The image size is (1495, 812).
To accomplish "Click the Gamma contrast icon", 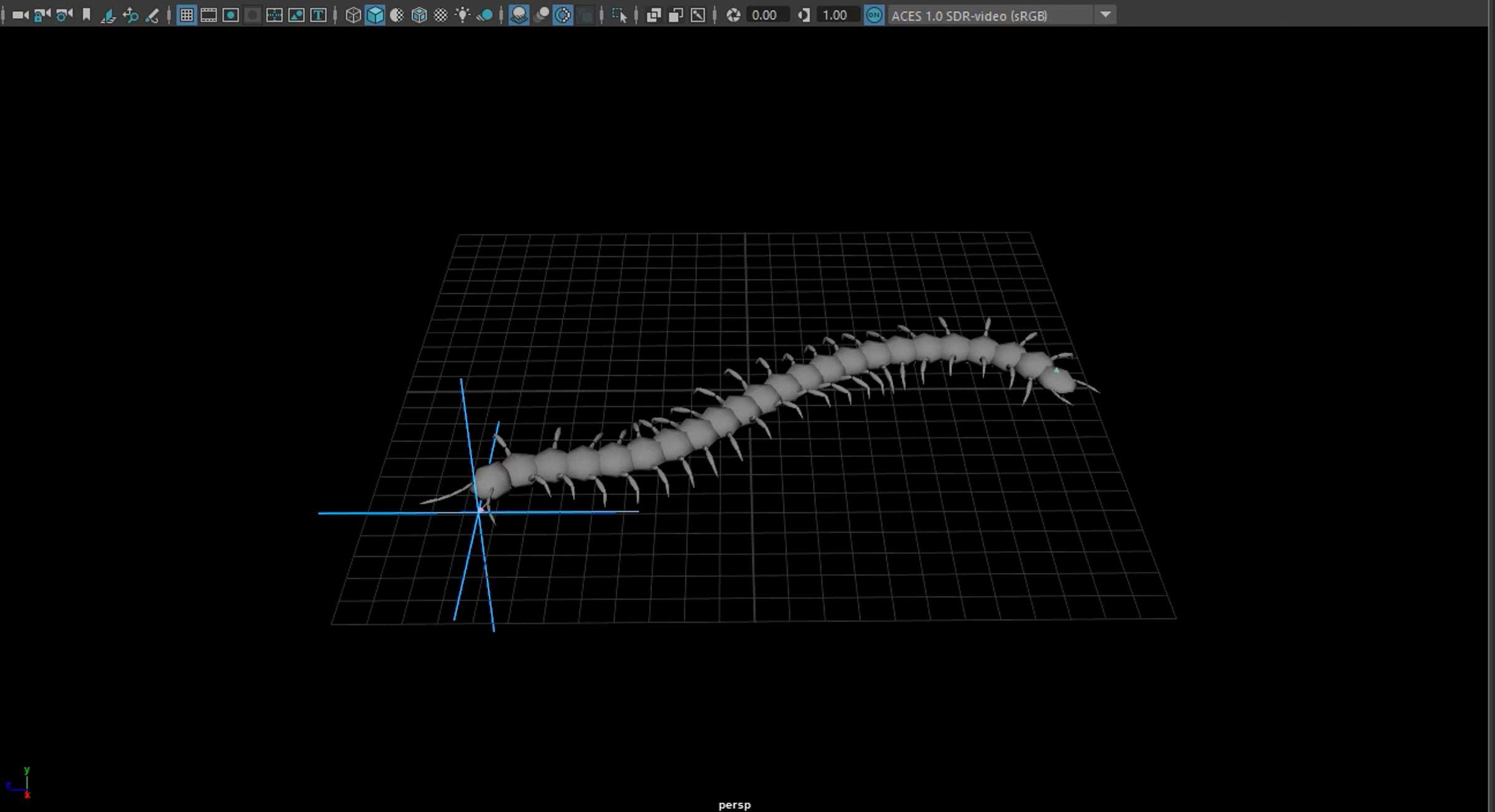I will [x=804, y=15].
